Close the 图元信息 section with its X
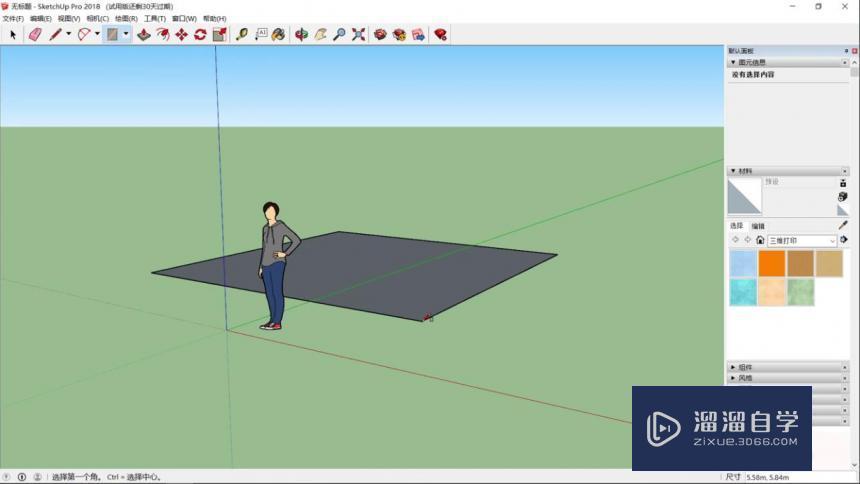 coord(845,63)
